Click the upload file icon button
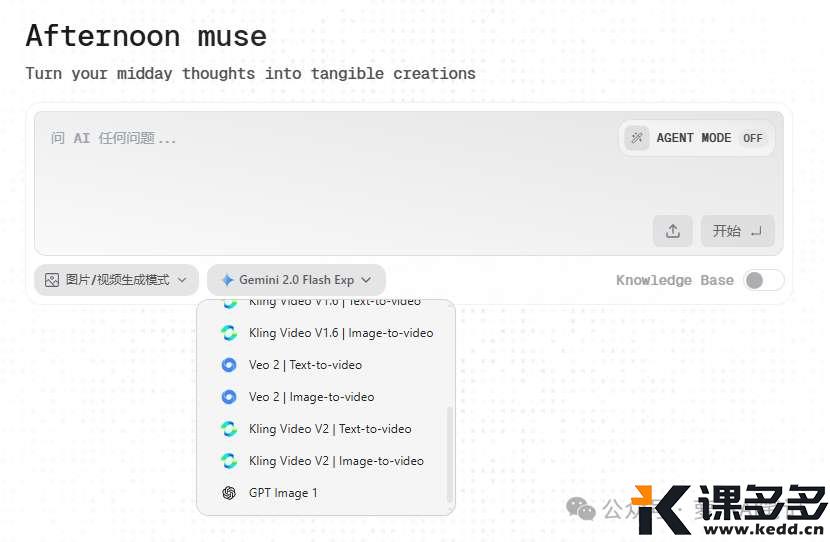 672,231
